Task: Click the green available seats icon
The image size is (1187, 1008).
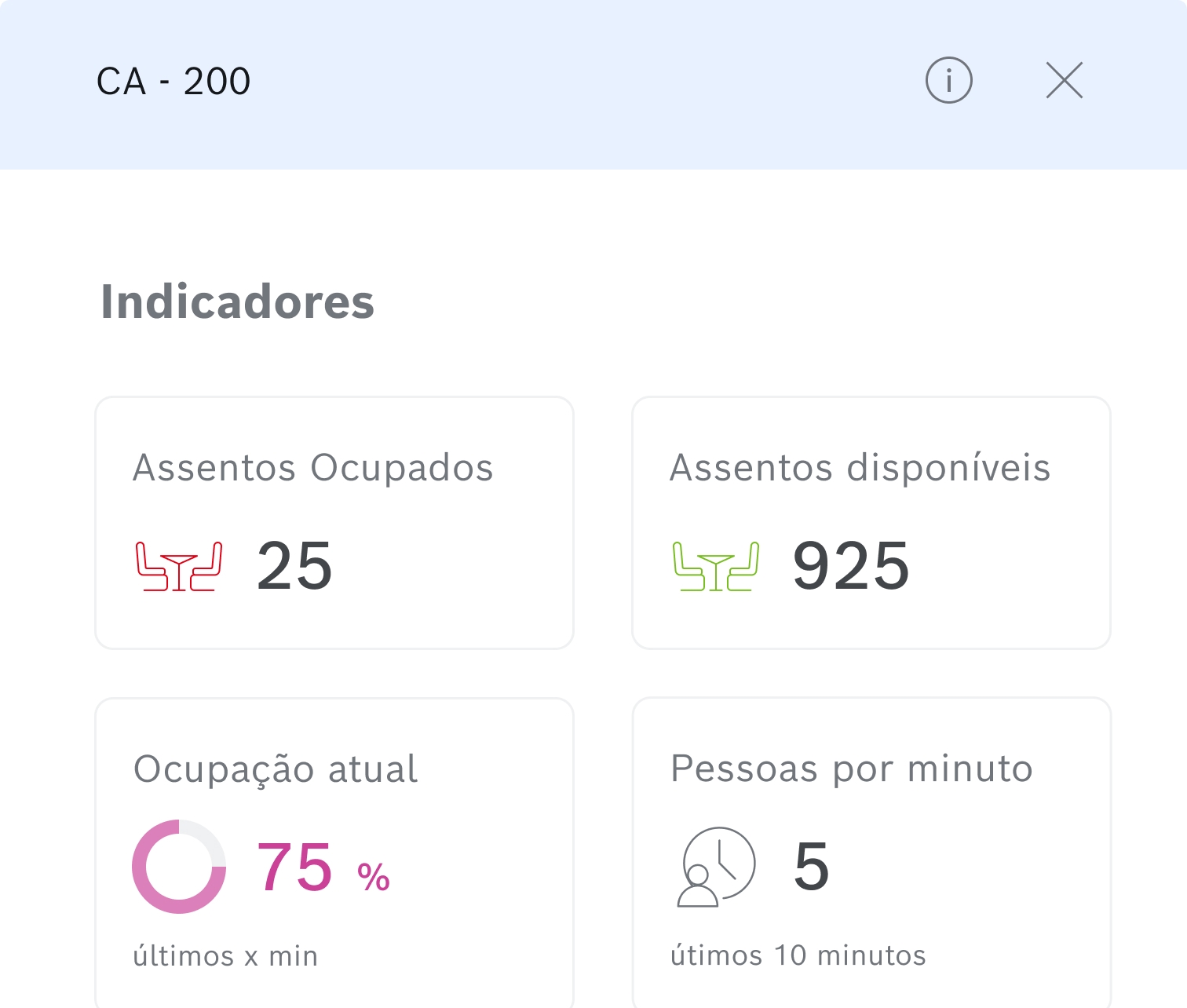Action: click(716, 566)
